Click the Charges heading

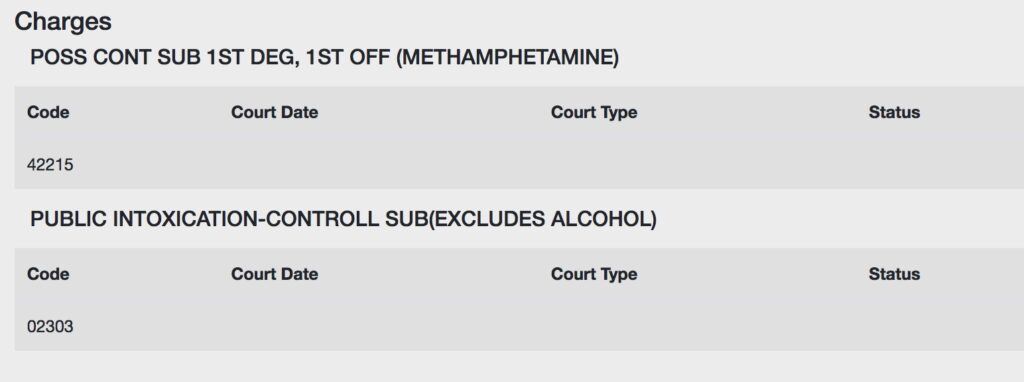pyautogui.click(x=63, y=22)
